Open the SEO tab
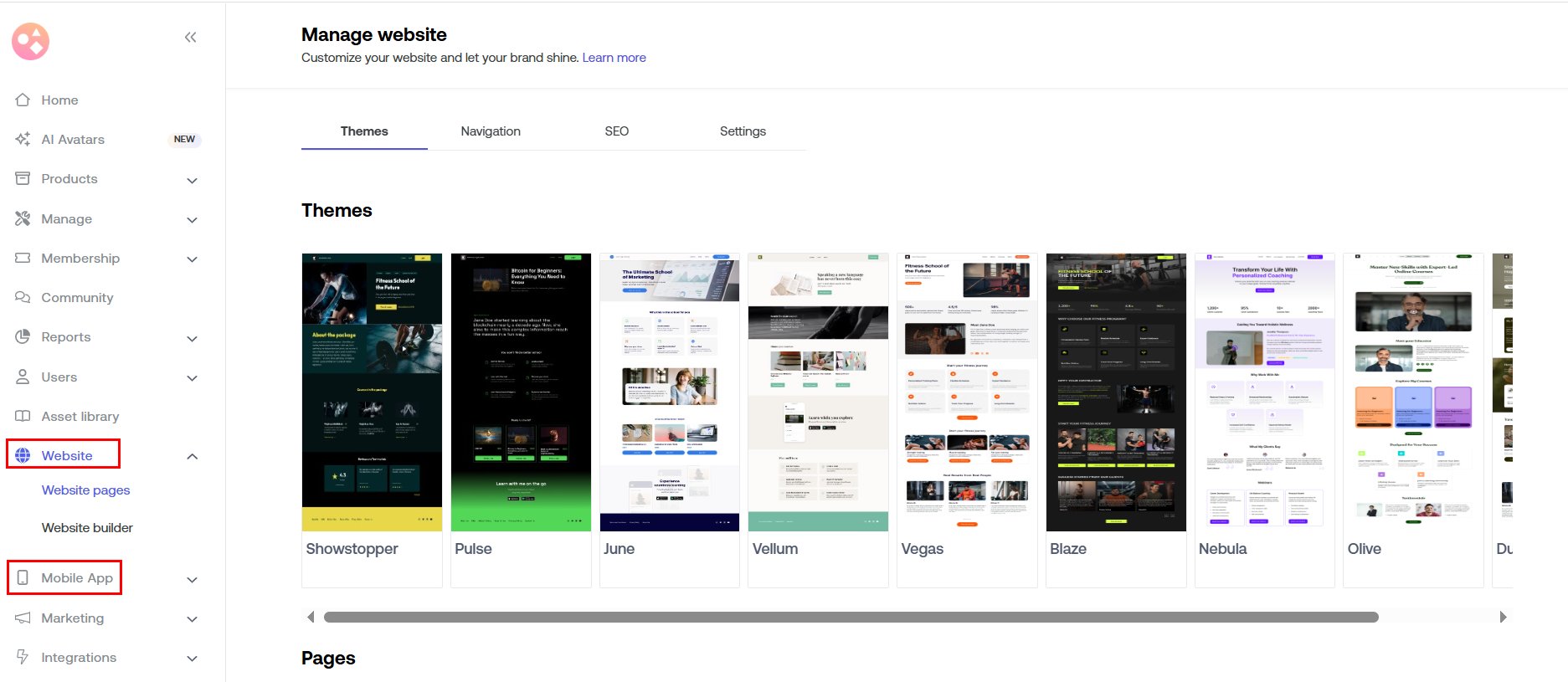Screen dimensions: 1568x682 616,131
